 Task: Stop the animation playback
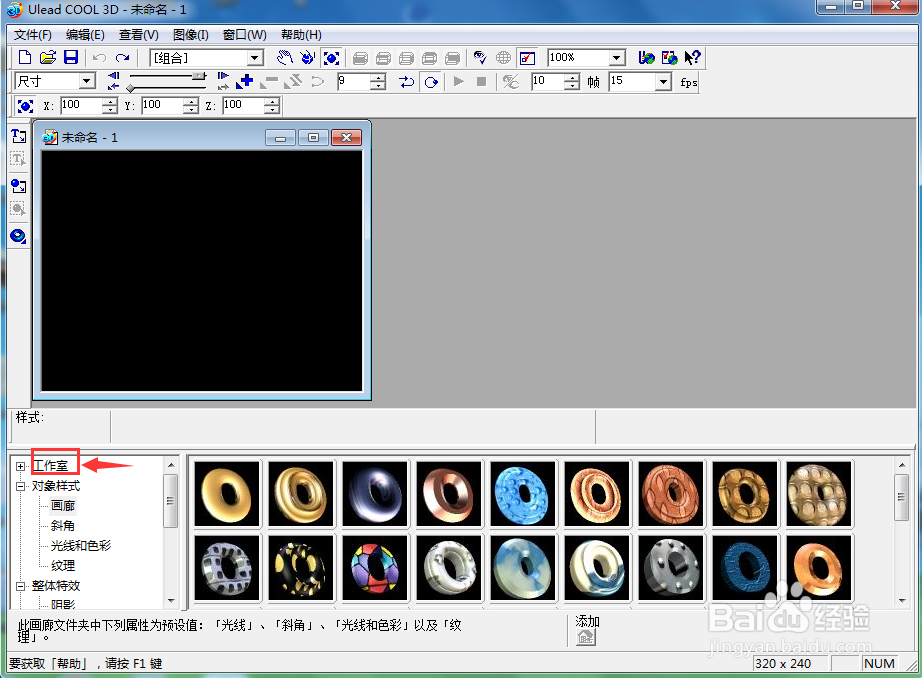tap(481, 81)
